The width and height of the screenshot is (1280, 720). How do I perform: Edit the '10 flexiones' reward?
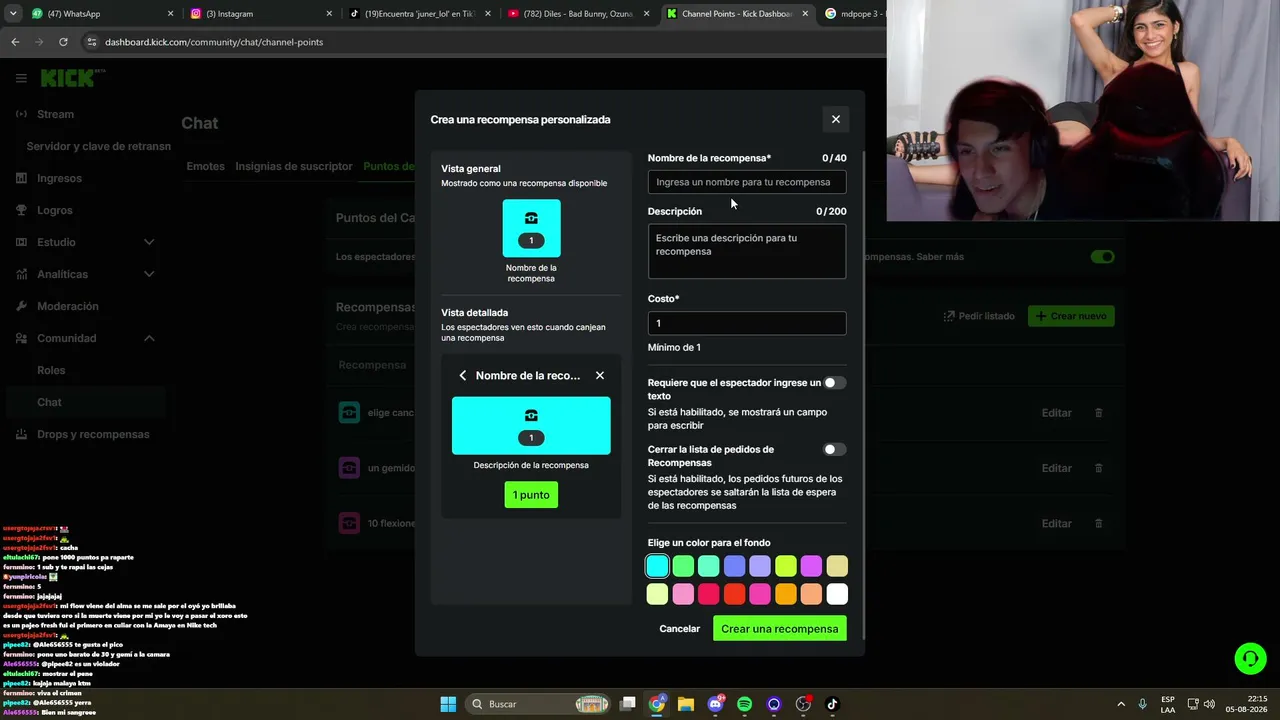click(1056, 523)
